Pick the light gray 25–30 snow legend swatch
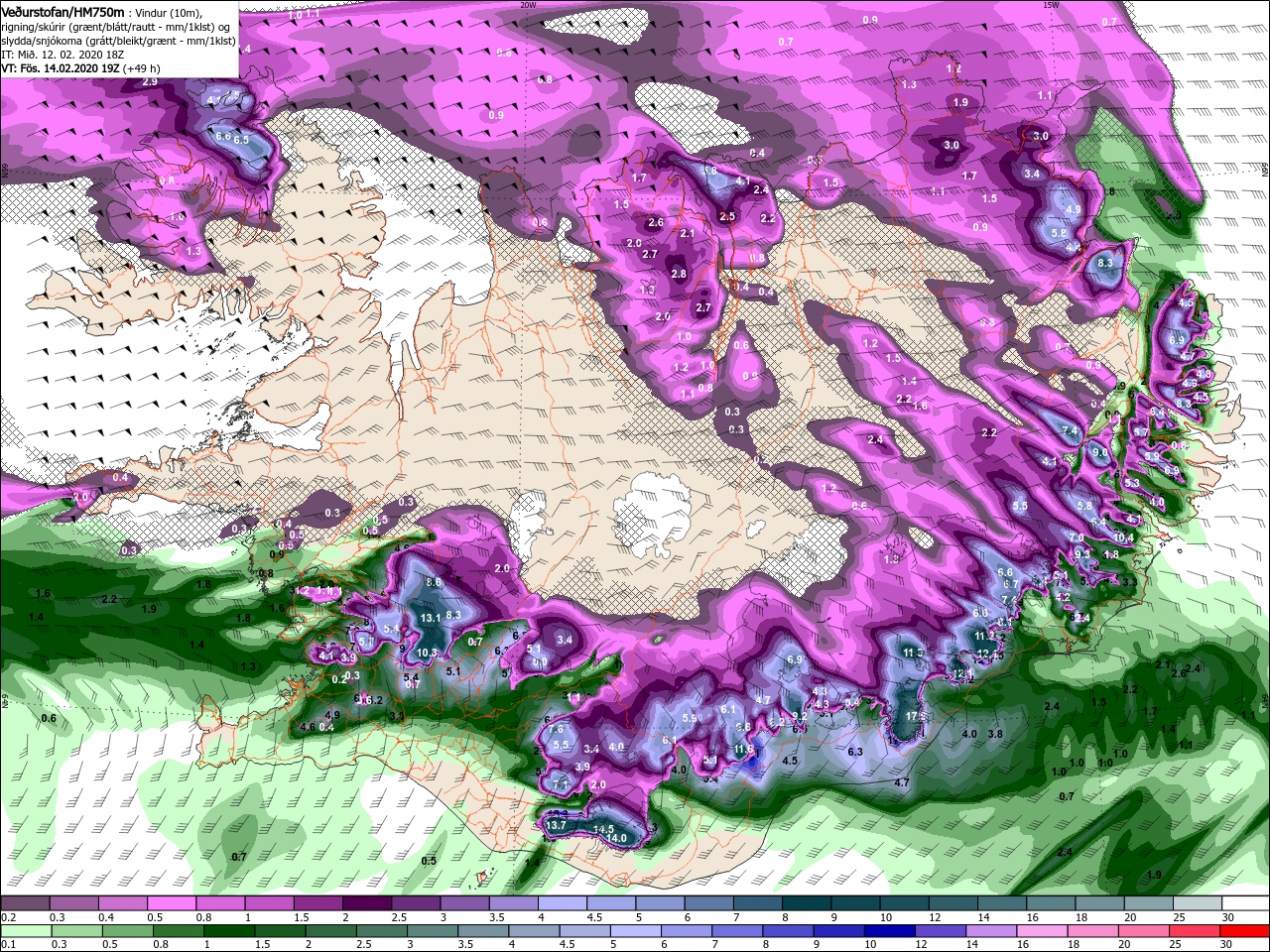This screenshot has height=952, width=1270. click(x=1196, y=903)
